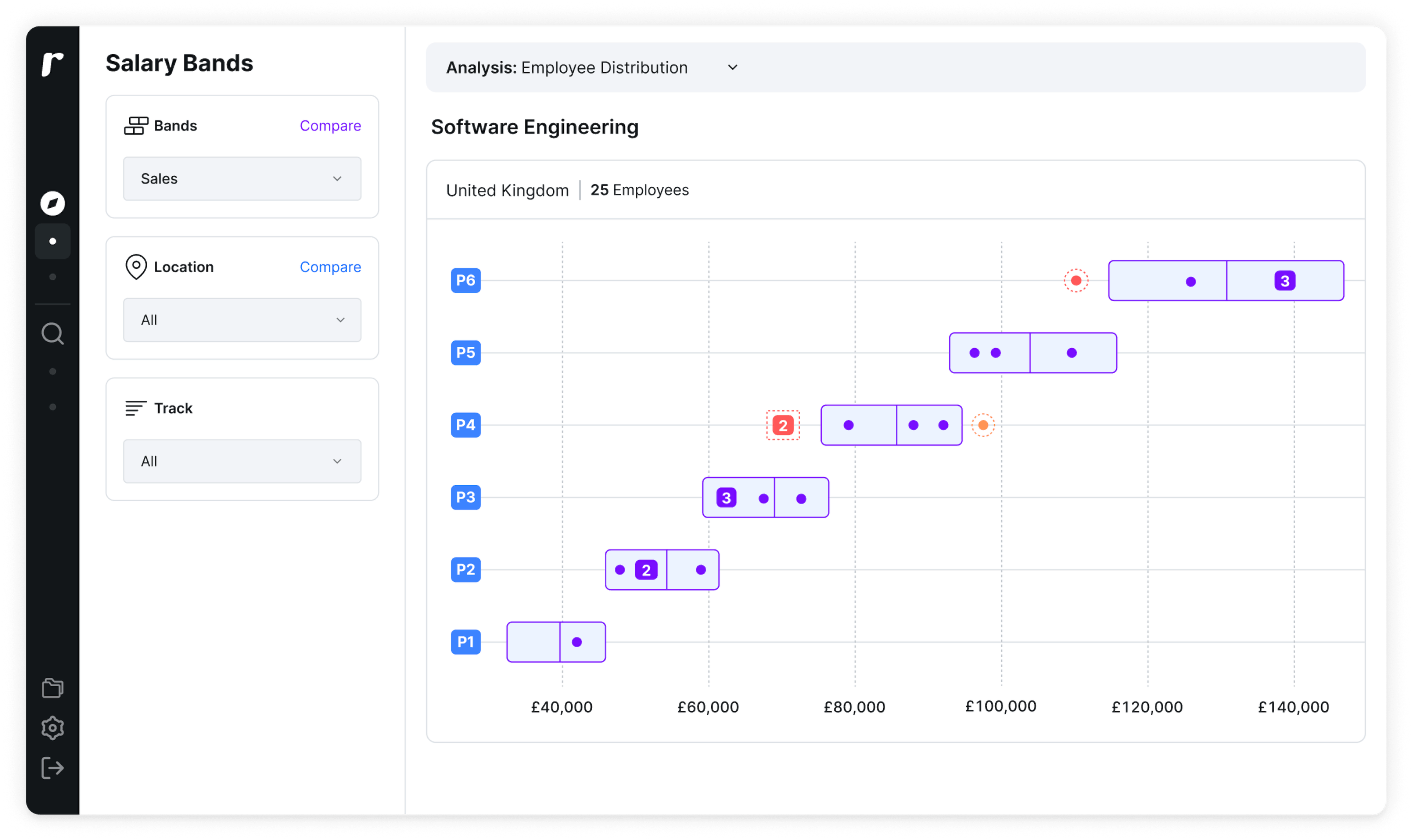
Task: Open search from the sidebar
Action: click(53, 334)
